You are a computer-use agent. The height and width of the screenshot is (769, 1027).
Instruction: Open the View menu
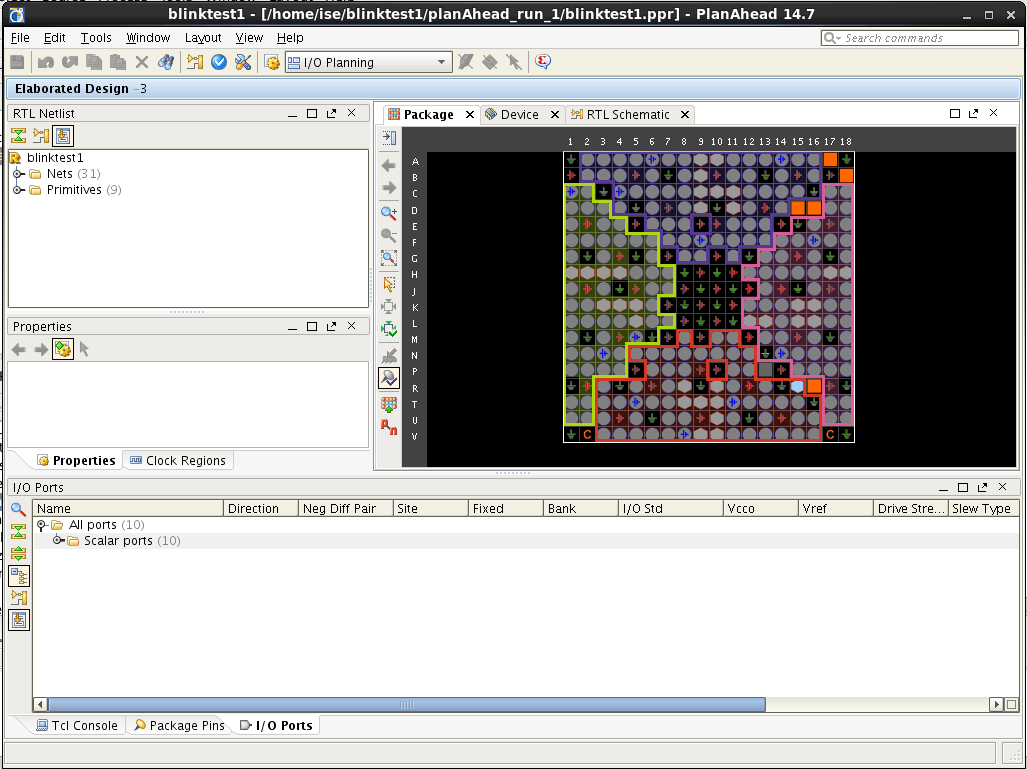(249, 38)
